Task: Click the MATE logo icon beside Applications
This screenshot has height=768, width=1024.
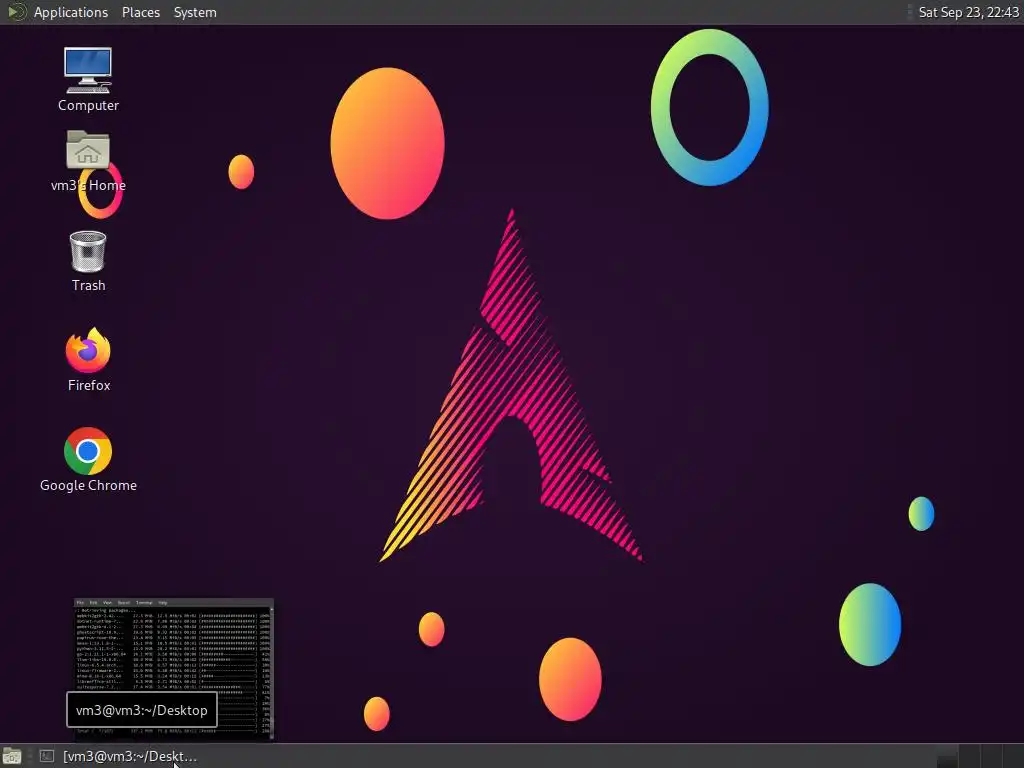Action: (x=16, y=12)
